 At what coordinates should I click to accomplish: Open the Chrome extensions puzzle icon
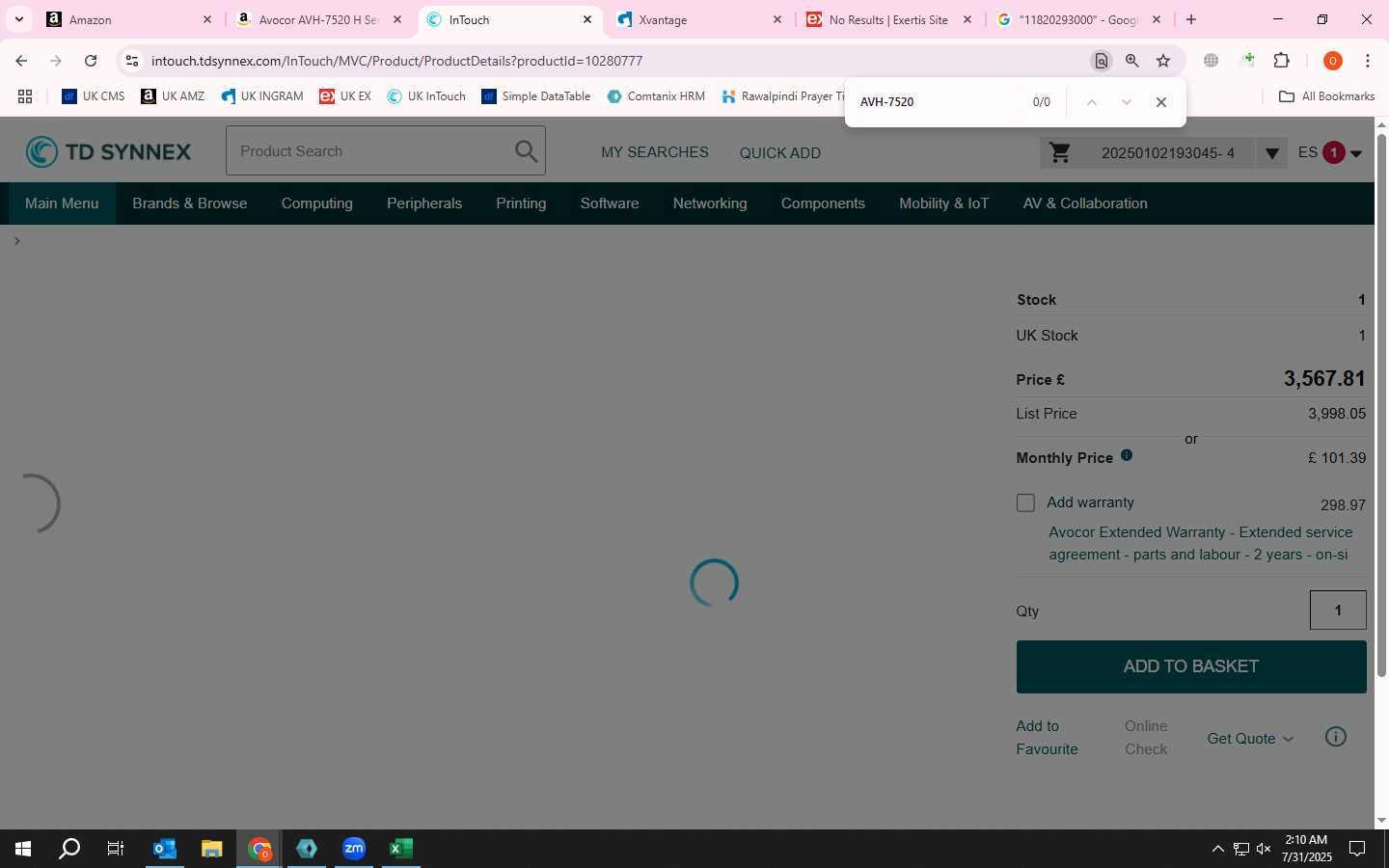1282,61
